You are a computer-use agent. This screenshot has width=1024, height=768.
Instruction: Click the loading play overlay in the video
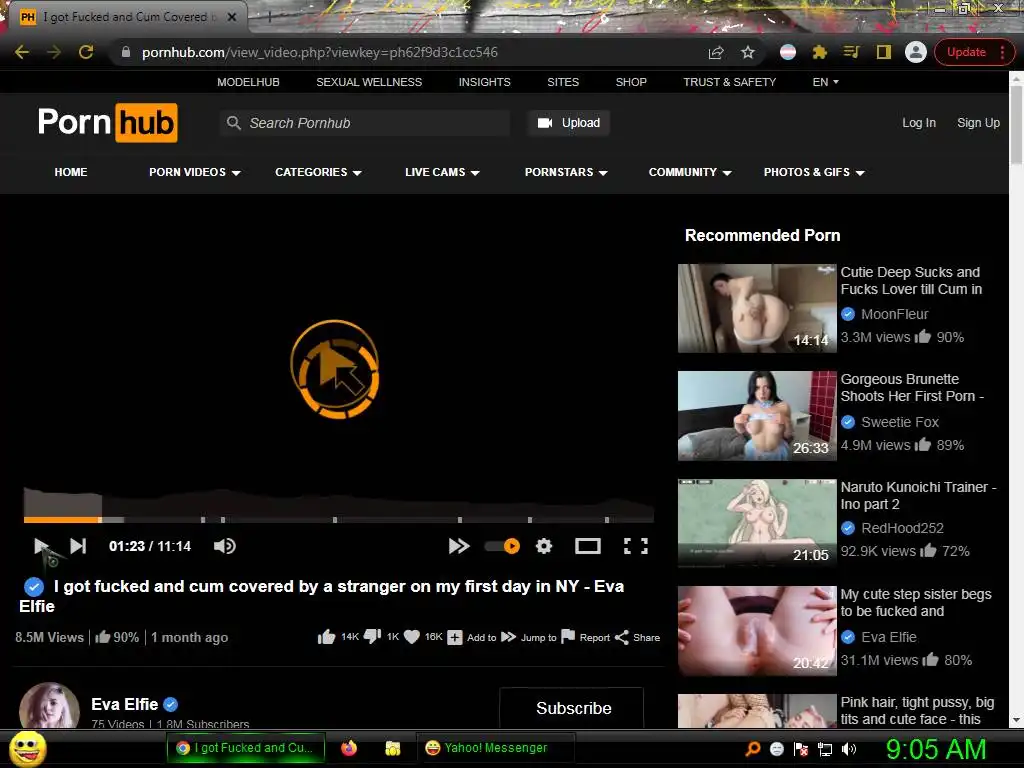[334, 369]
